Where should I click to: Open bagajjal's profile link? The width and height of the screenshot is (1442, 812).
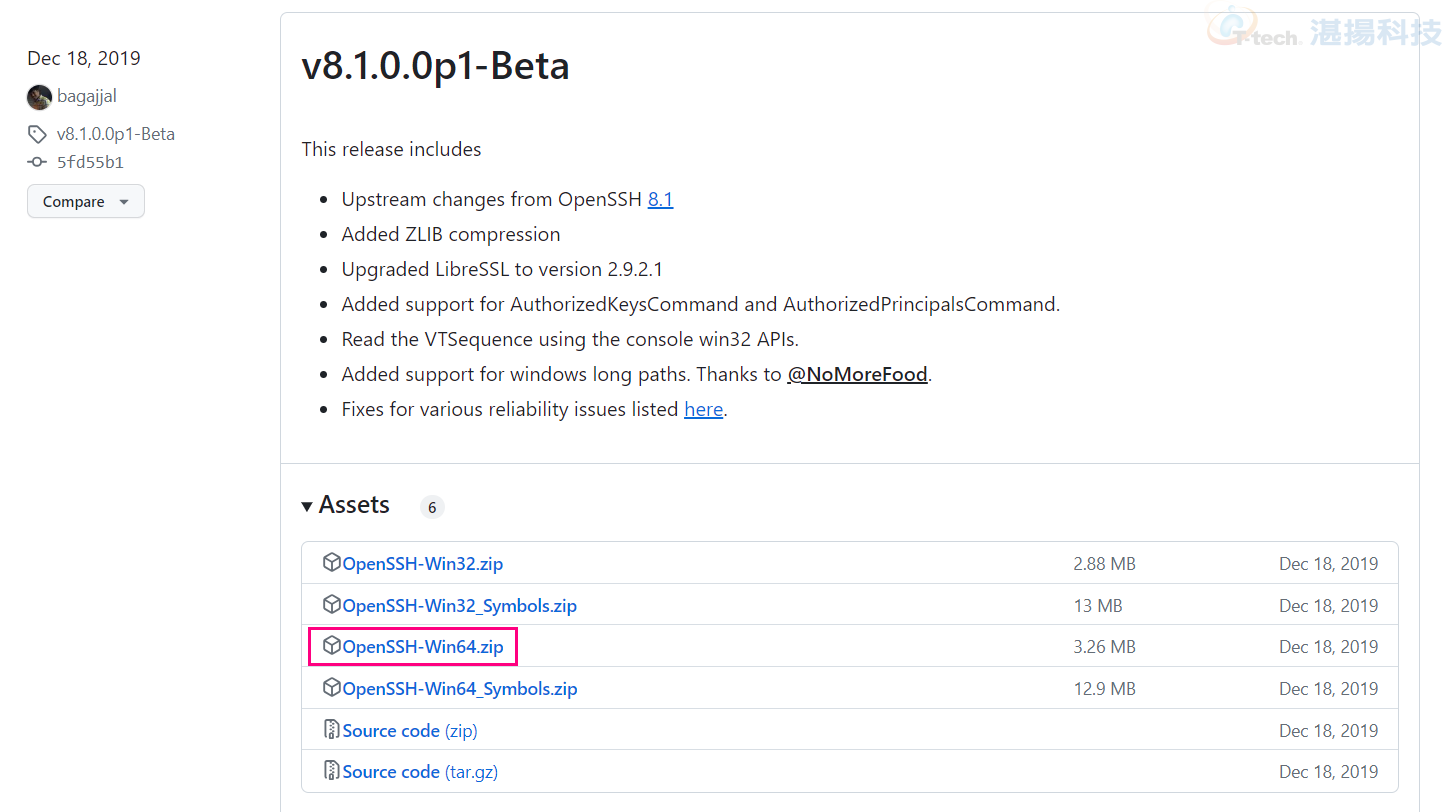[x=87, y=97]
